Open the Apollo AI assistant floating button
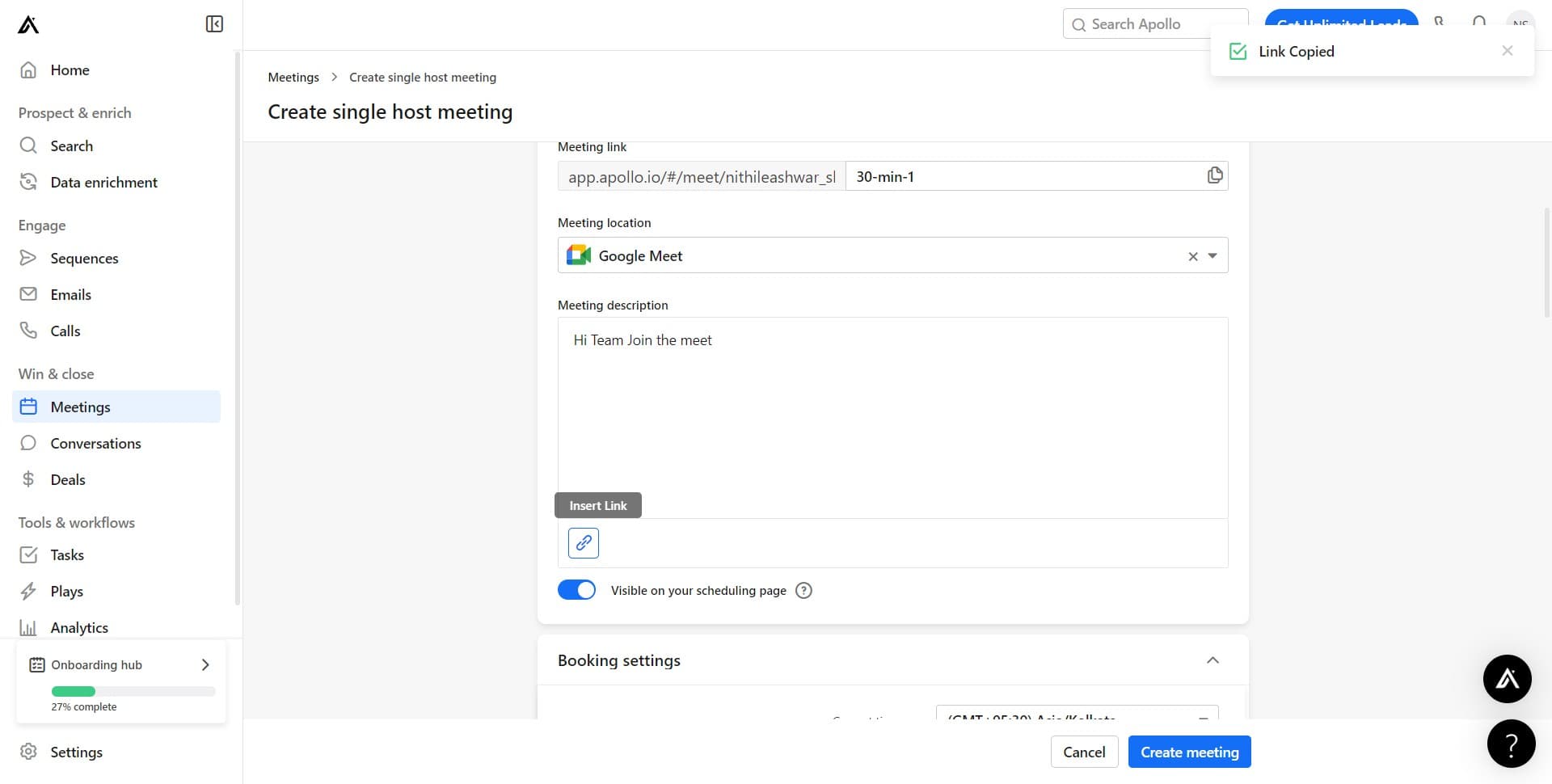Screen dimensions: 1552x784 (1507, 679)
